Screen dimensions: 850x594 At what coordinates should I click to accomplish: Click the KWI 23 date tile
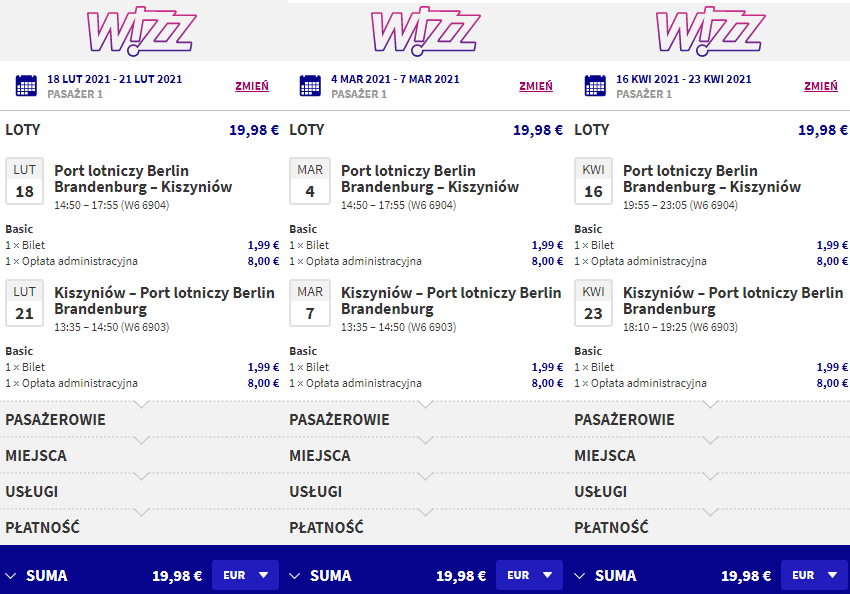pos(594,303)
